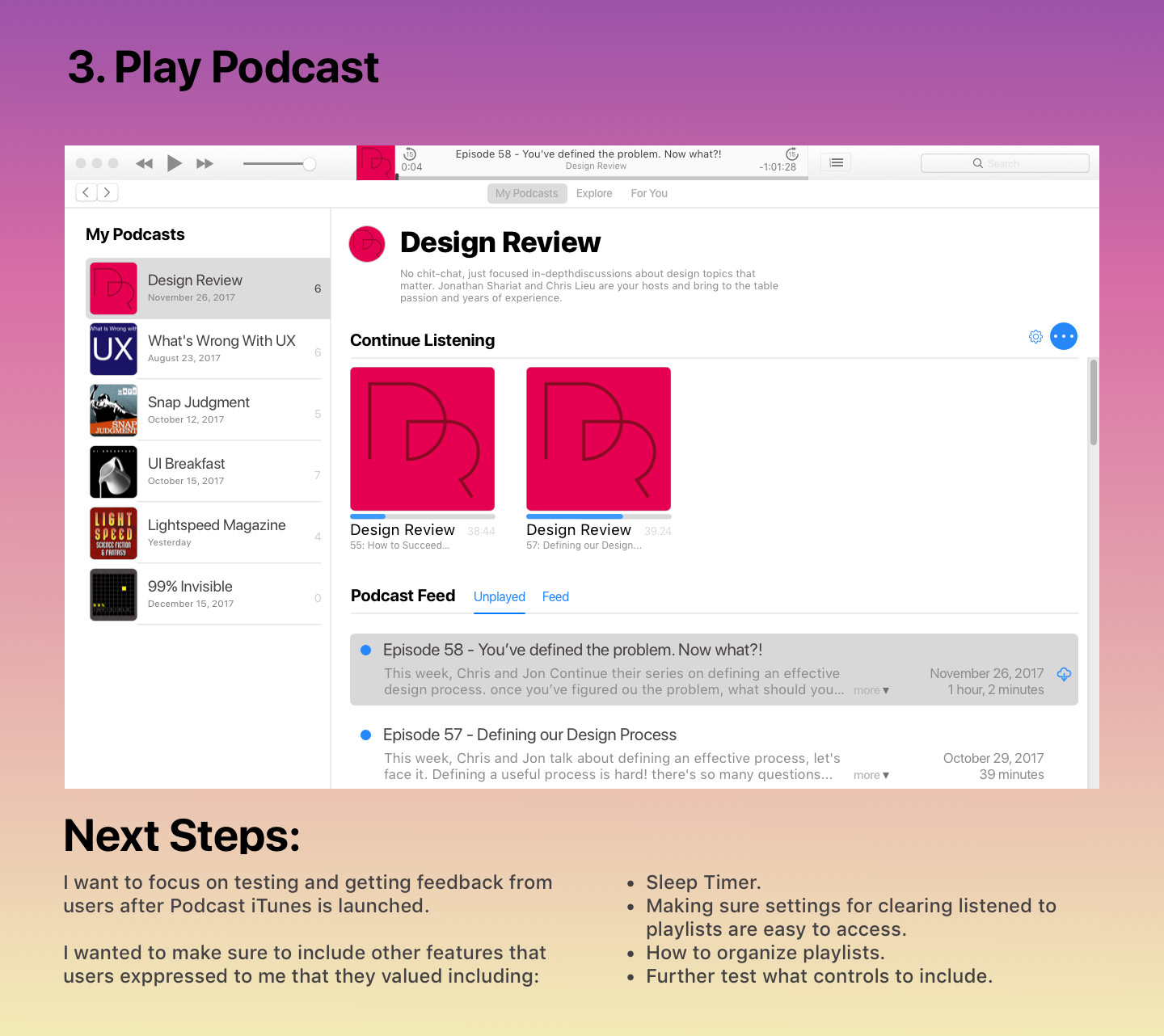Switch to the Feed tab
1164x1036 pixels.
tap(555, 596)
